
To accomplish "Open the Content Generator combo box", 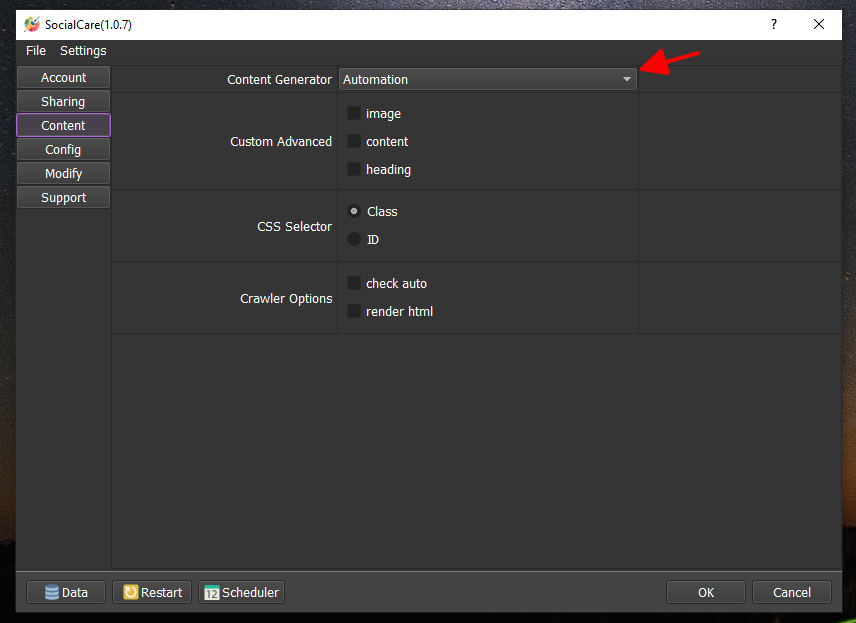I will (x=488, y=79).
